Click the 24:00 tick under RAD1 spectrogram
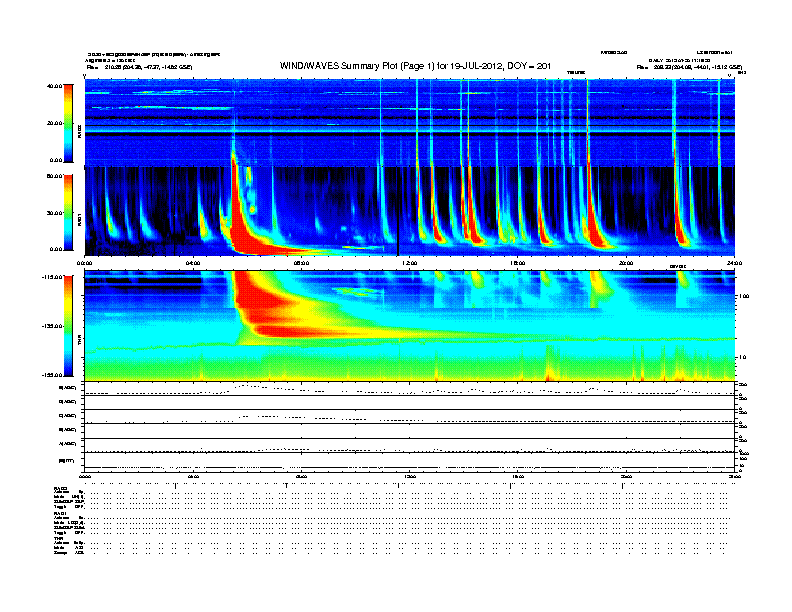Screen dimensions: 792x612 point(734,263)
